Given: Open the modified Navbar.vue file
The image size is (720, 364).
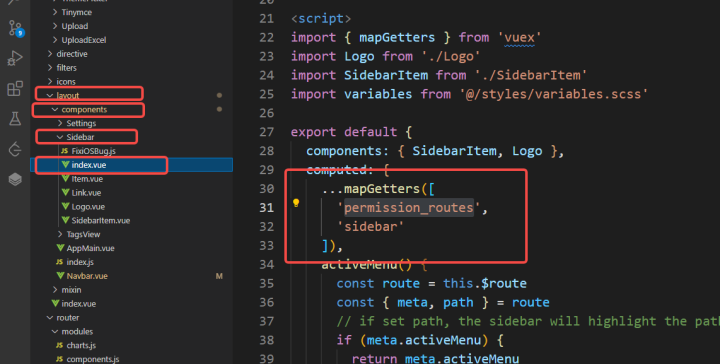Looking at the screenshot, I should pyautogui.click(x=87, y=276).
